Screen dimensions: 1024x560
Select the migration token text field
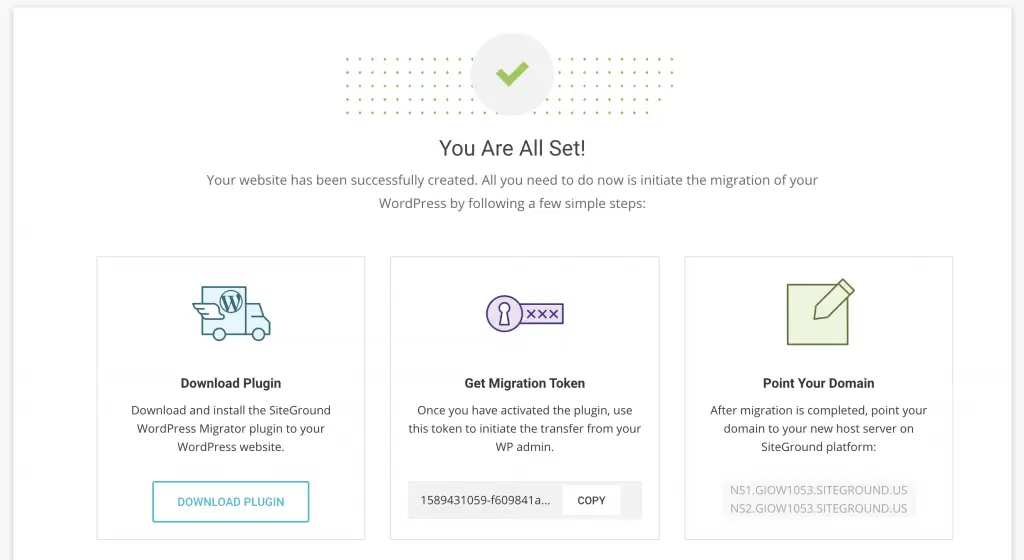pos(485,500)
